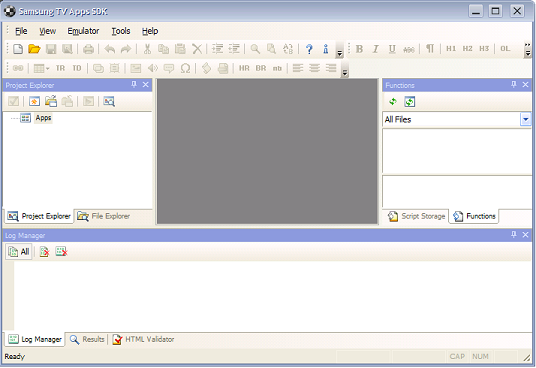Pin the Project Explorer panel

tap(134, 84)
